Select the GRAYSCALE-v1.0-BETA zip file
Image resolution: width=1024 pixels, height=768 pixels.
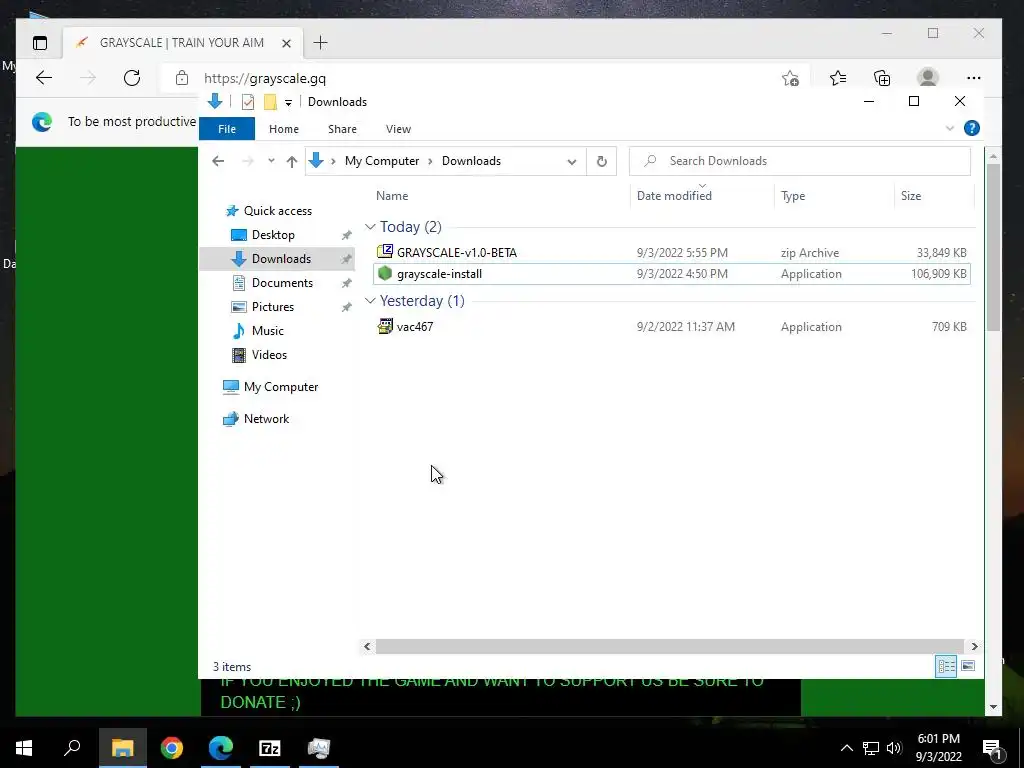pyautogui.click(x=671, y=252)
